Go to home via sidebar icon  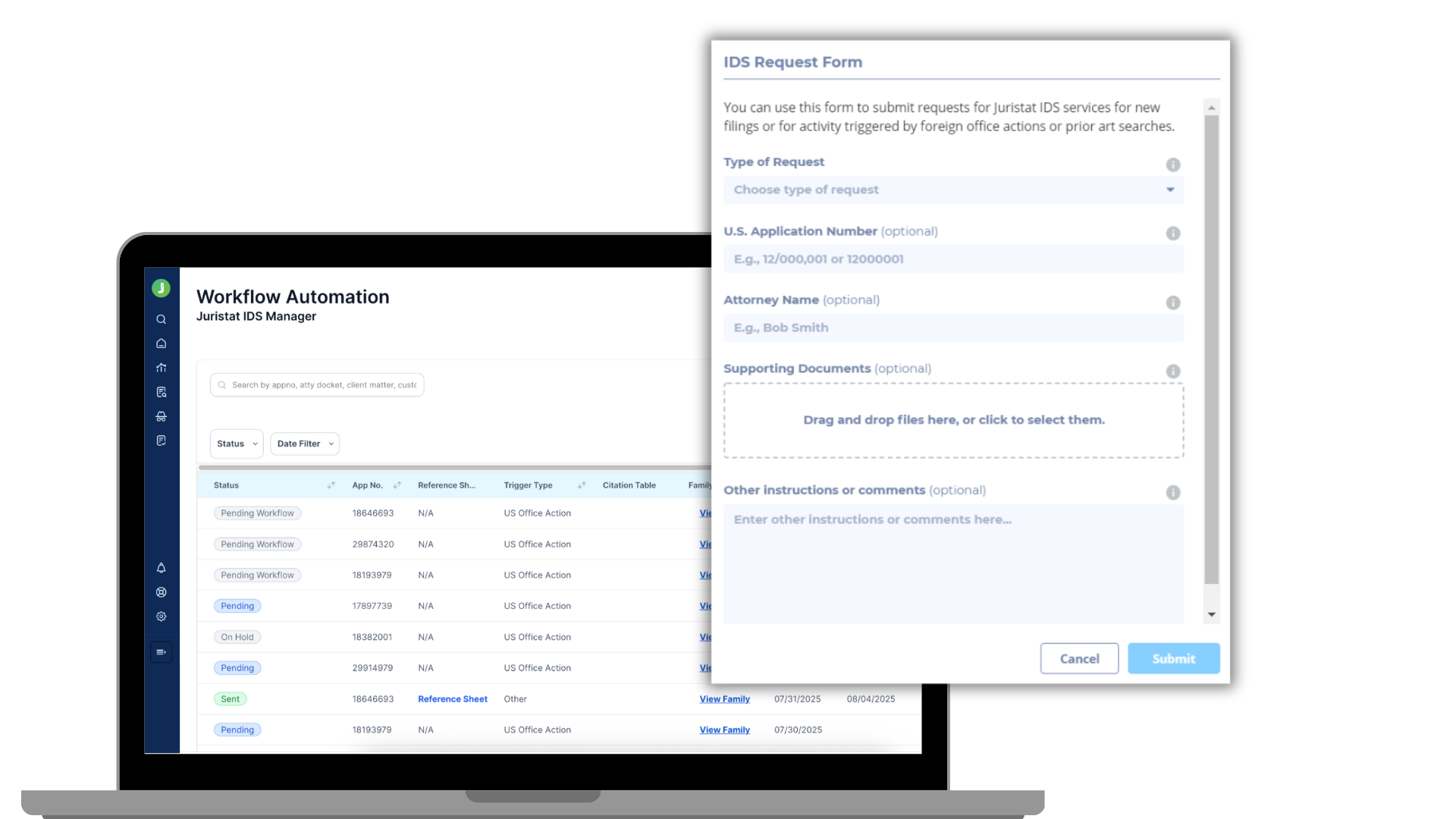(x=161, y=344)
